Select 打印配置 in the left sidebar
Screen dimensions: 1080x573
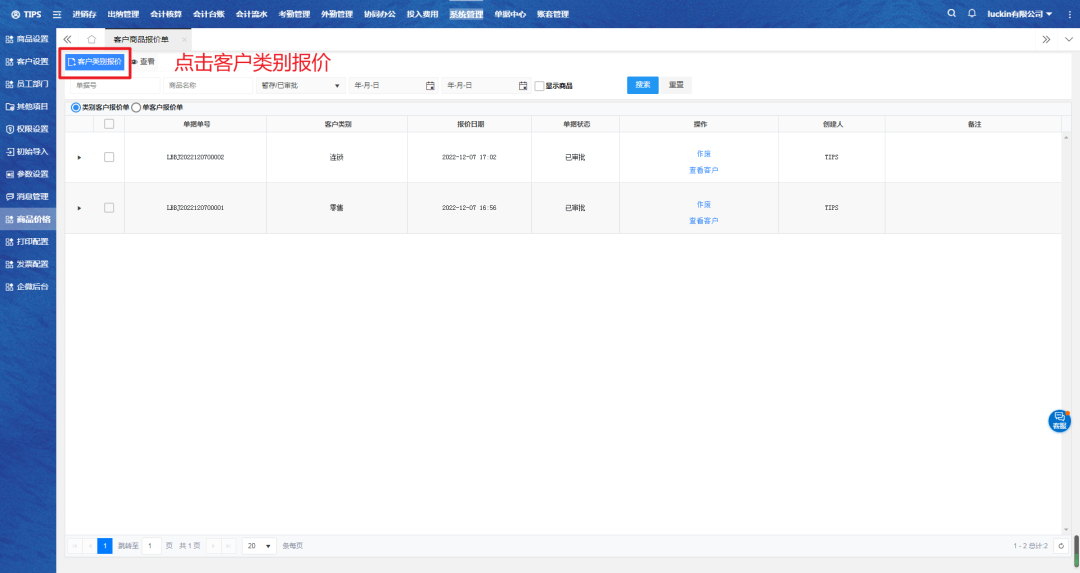pos(28,241)
